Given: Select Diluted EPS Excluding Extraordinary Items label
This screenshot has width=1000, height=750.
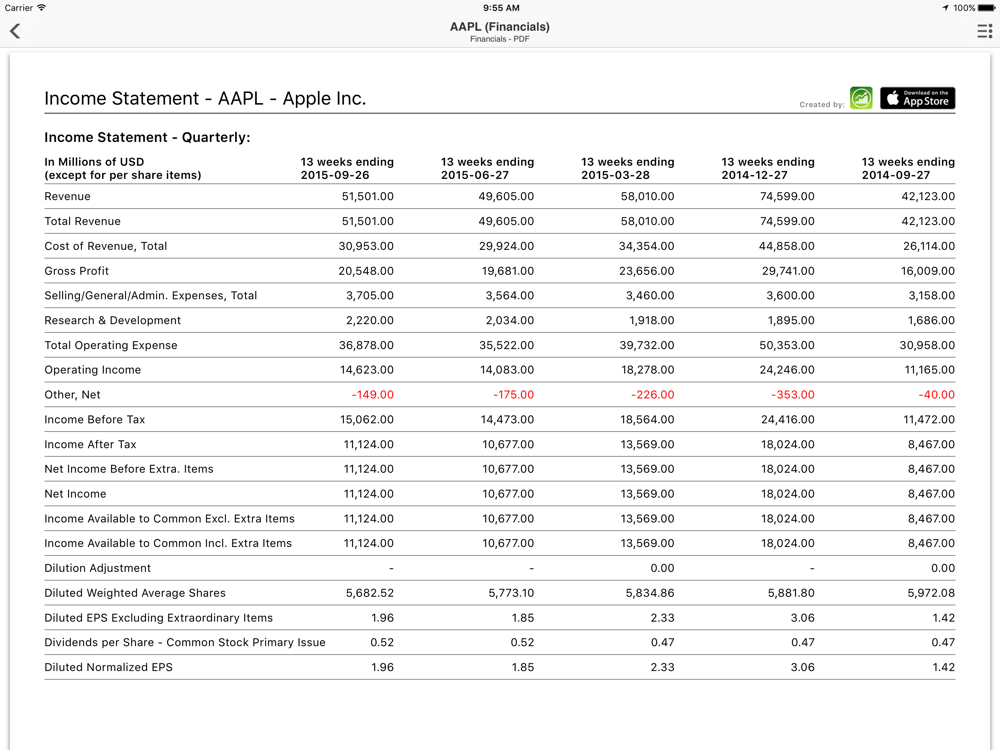Looking at the screenshot, I should pyautogui.click(x=158, y=618).
